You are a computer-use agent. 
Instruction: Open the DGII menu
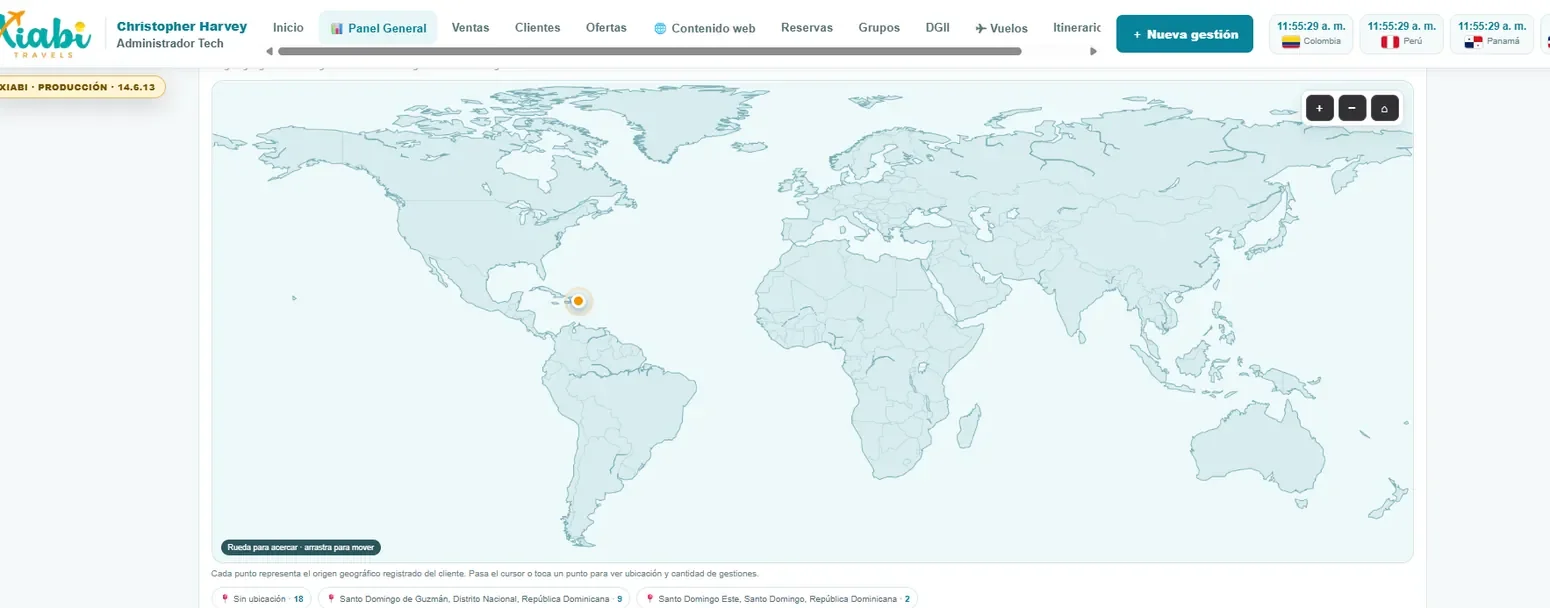[938, 28]
